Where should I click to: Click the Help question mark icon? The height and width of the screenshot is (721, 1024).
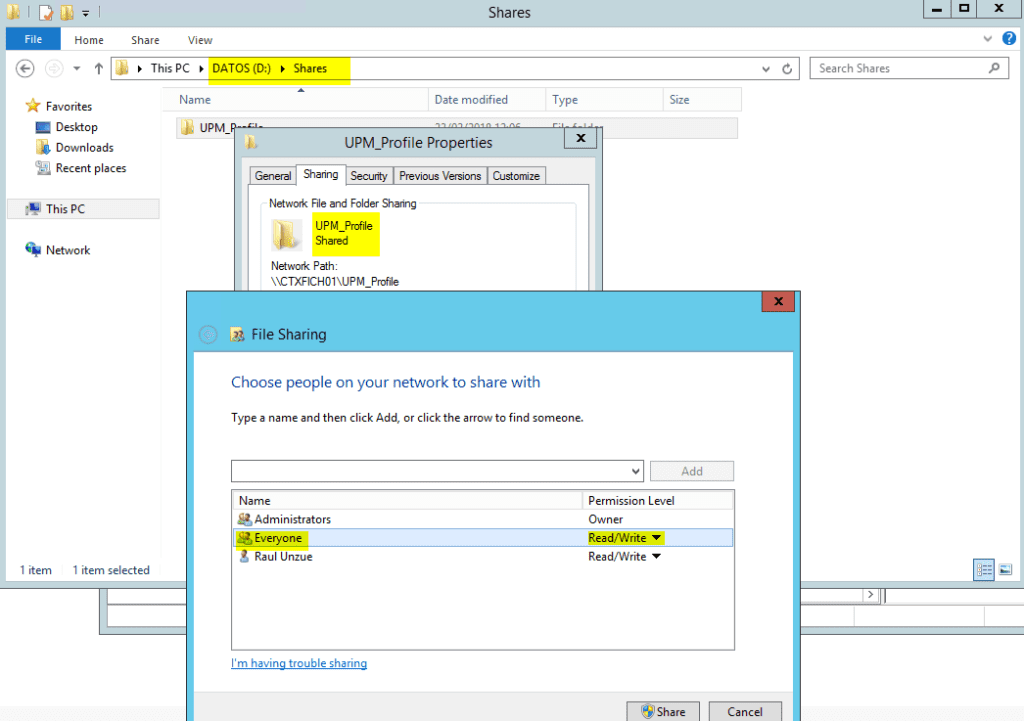1008,38
